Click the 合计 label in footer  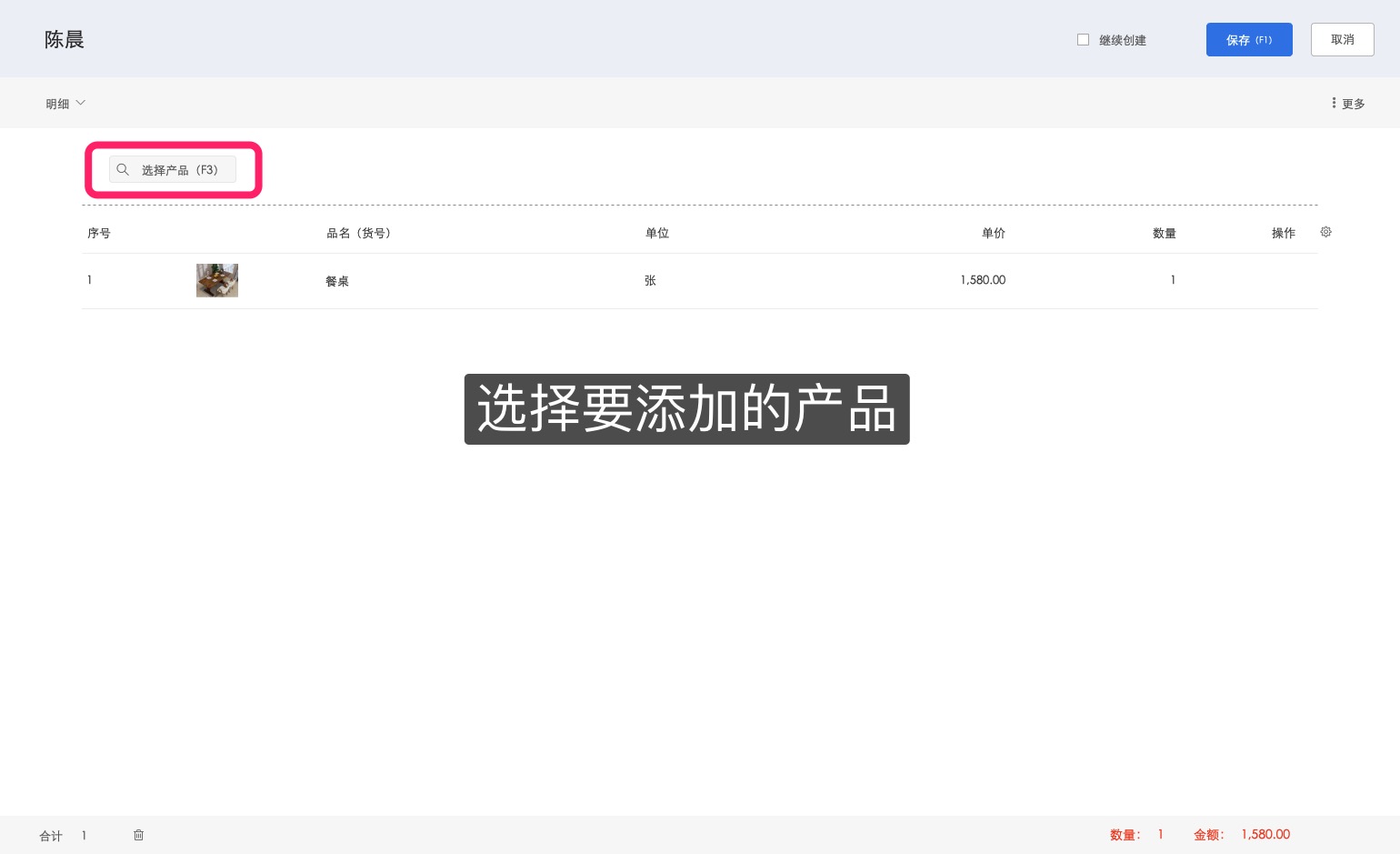[x=51, y=836]
